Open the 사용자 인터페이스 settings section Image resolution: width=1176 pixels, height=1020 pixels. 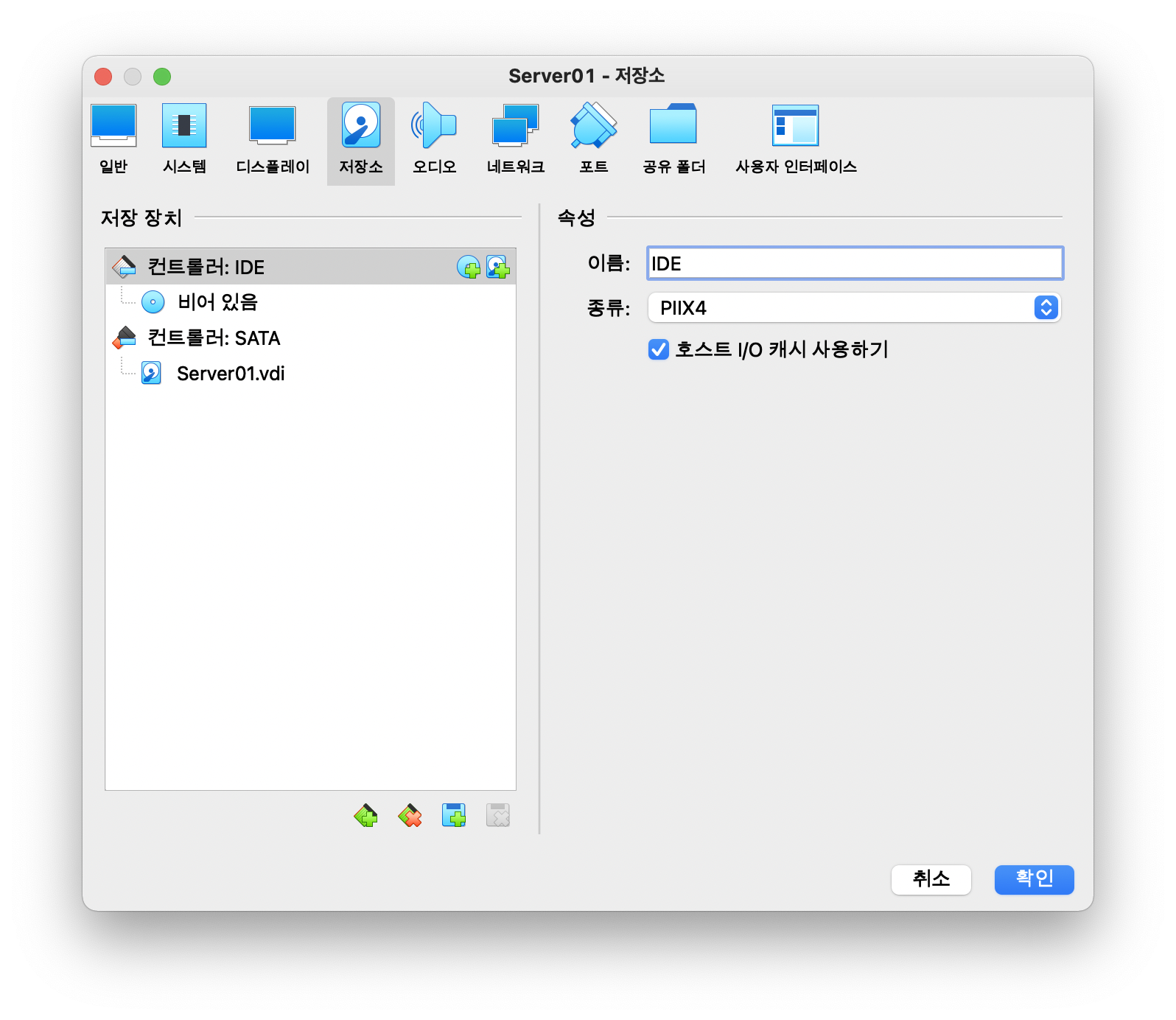[796, 140]
